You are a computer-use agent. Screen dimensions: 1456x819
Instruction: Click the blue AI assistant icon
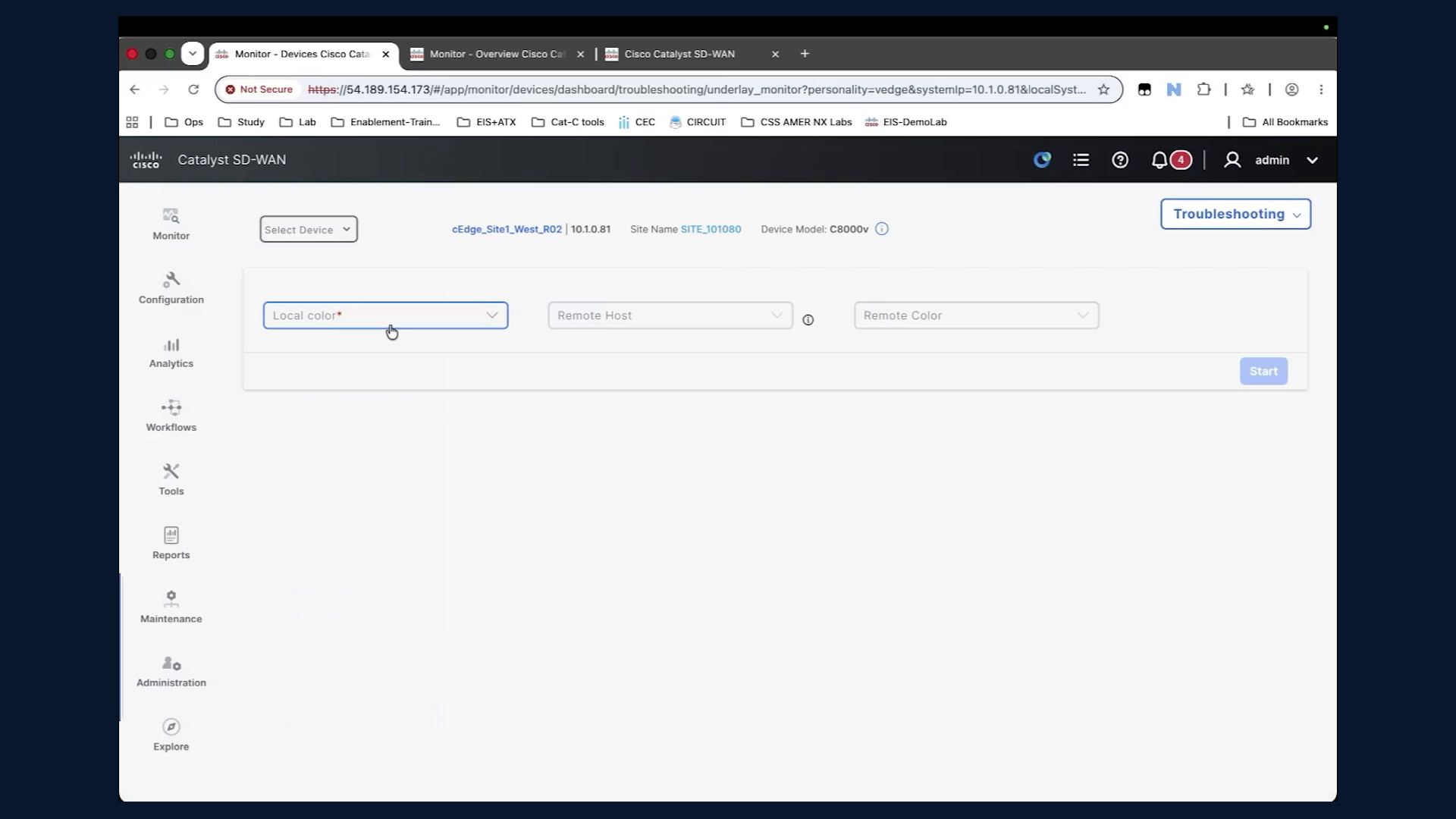click(x=1042, y=160)
